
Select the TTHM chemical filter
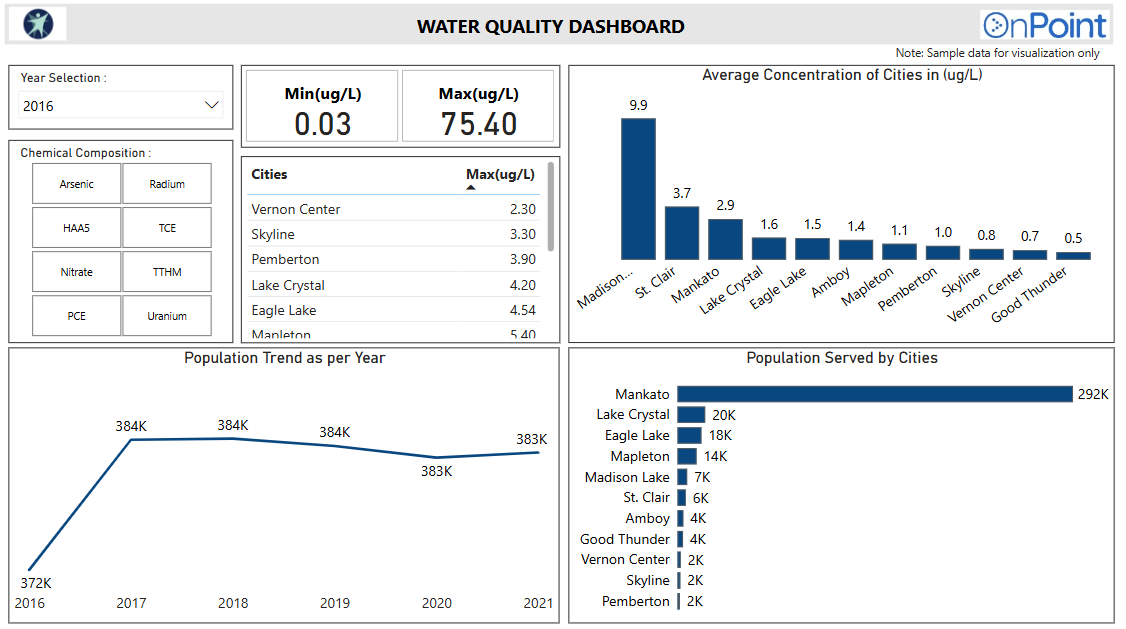tap(167, 272)
